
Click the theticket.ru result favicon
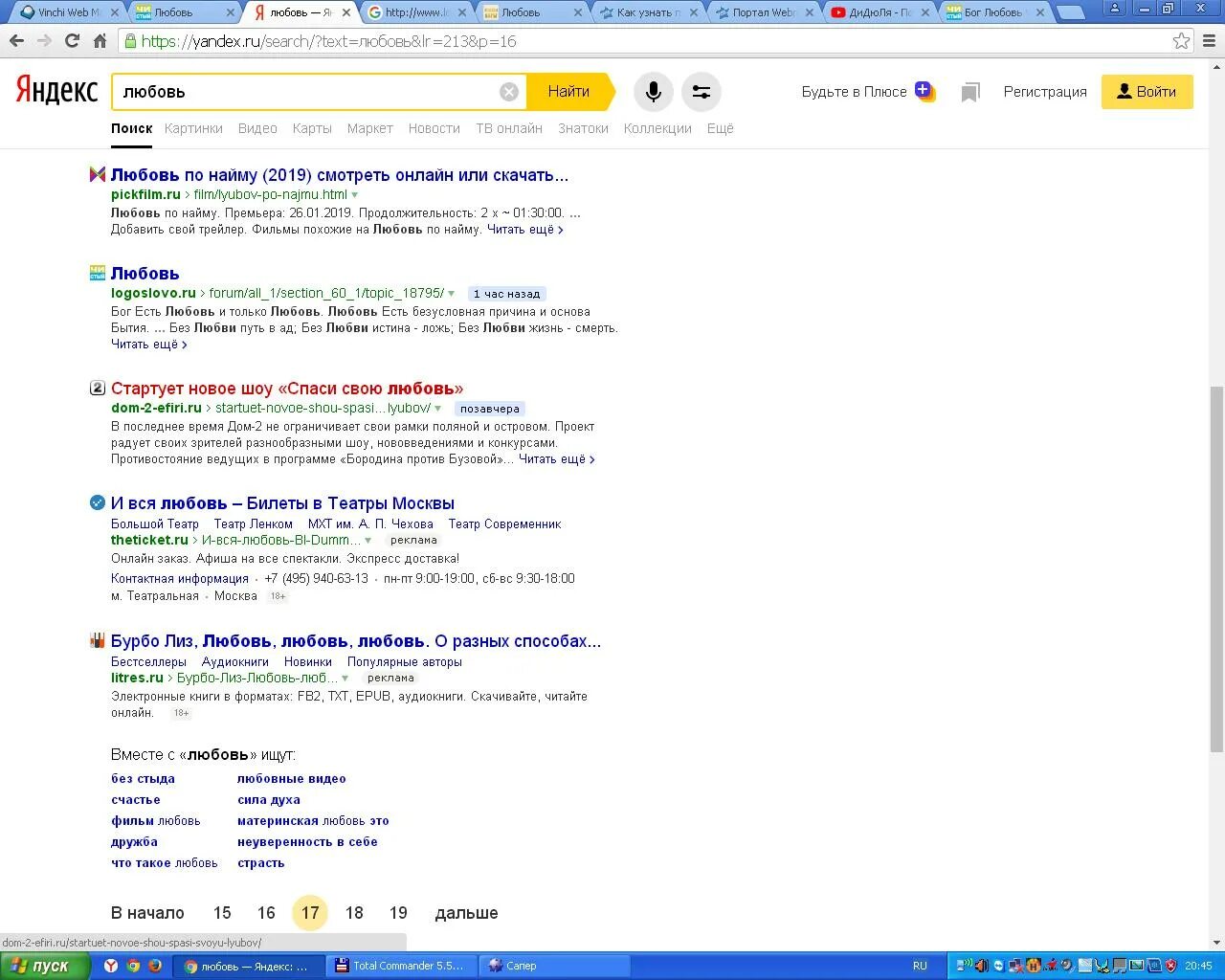(x=97, y=503)
